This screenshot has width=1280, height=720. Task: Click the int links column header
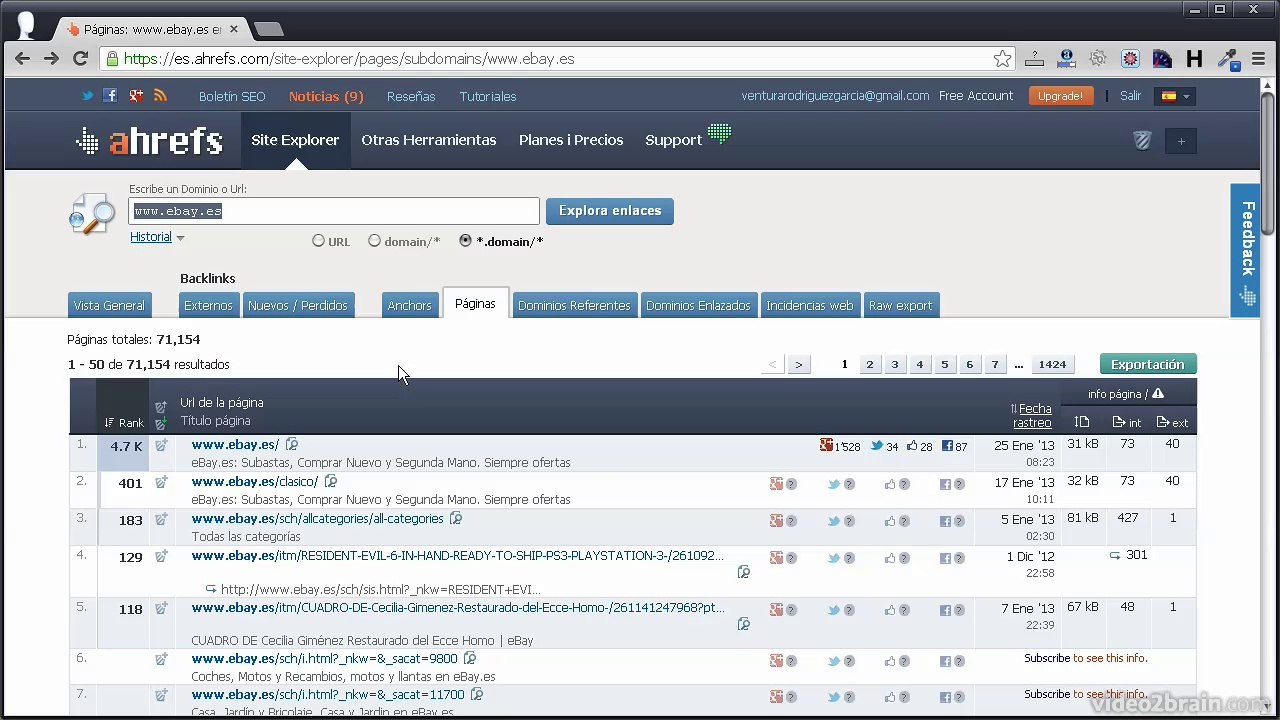click(x=1127, y=422)
